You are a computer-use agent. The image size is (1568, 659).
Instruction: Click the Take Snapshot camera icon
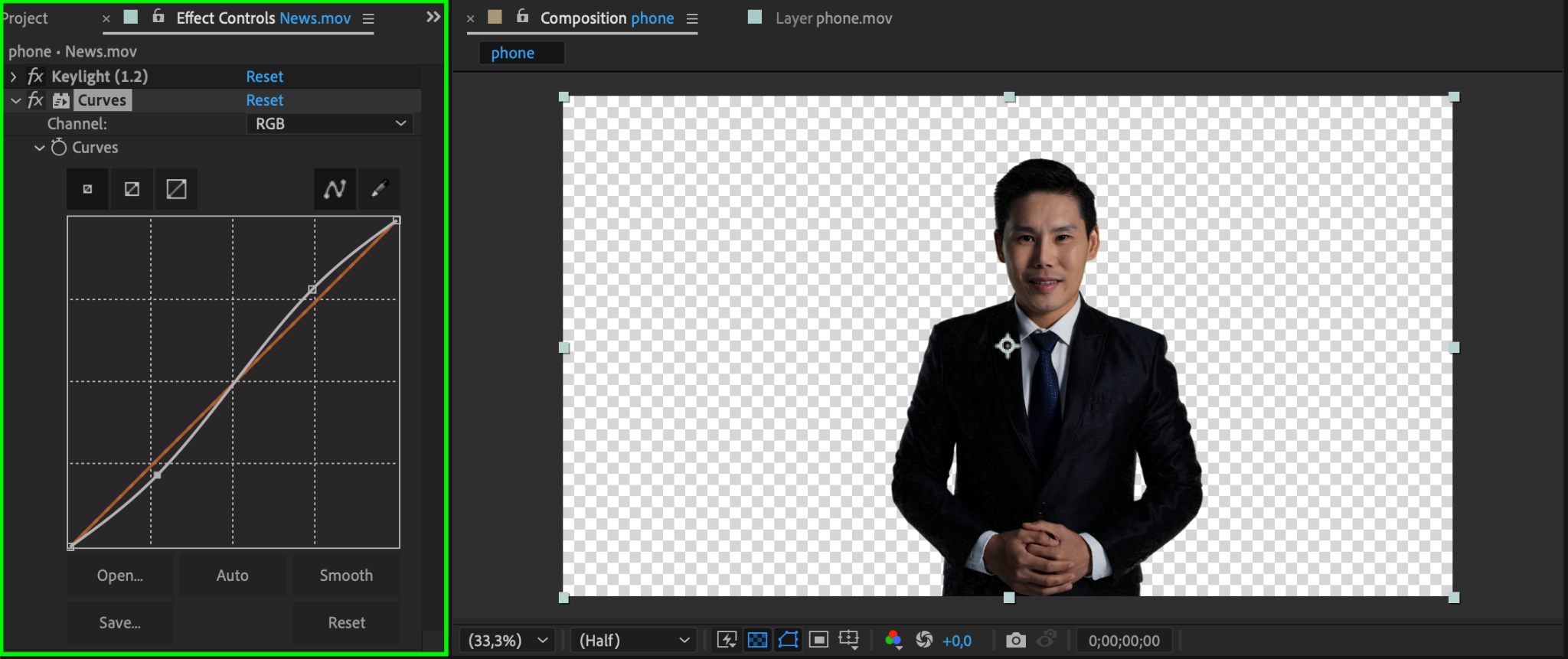(x=1015, y=640)
